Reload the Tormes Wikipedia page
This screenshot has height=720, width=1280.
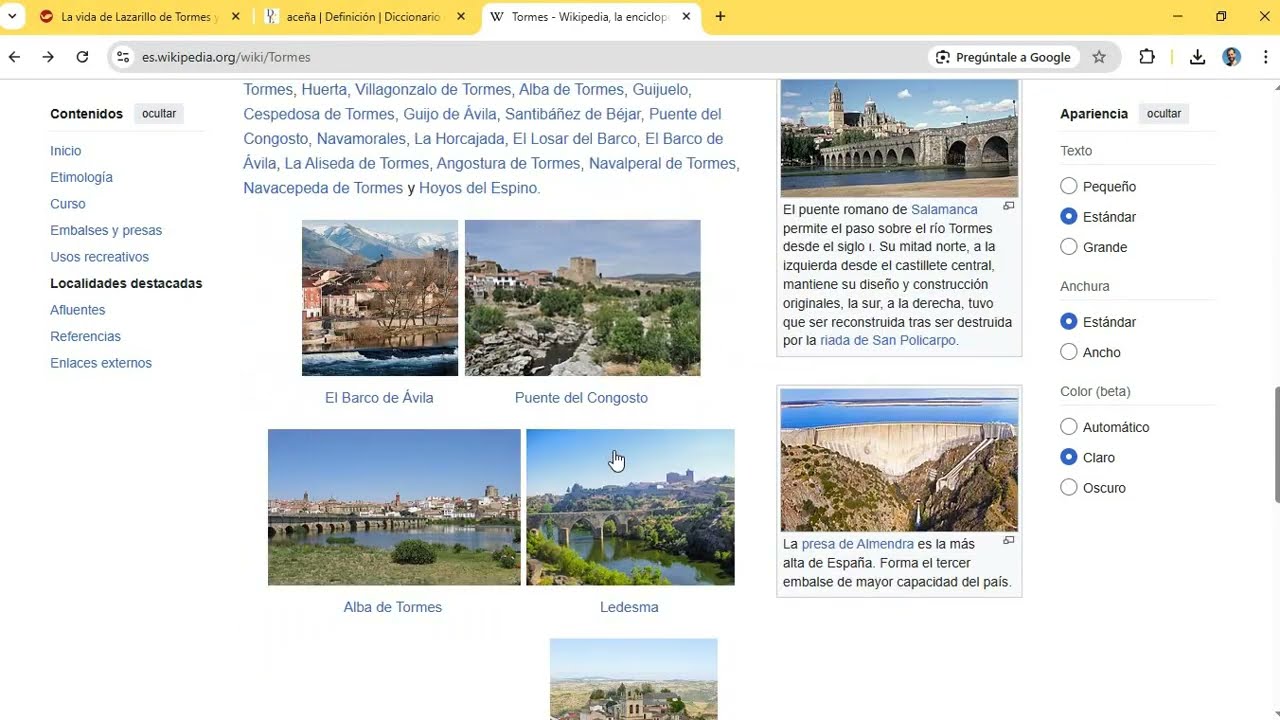click(82, 57)
